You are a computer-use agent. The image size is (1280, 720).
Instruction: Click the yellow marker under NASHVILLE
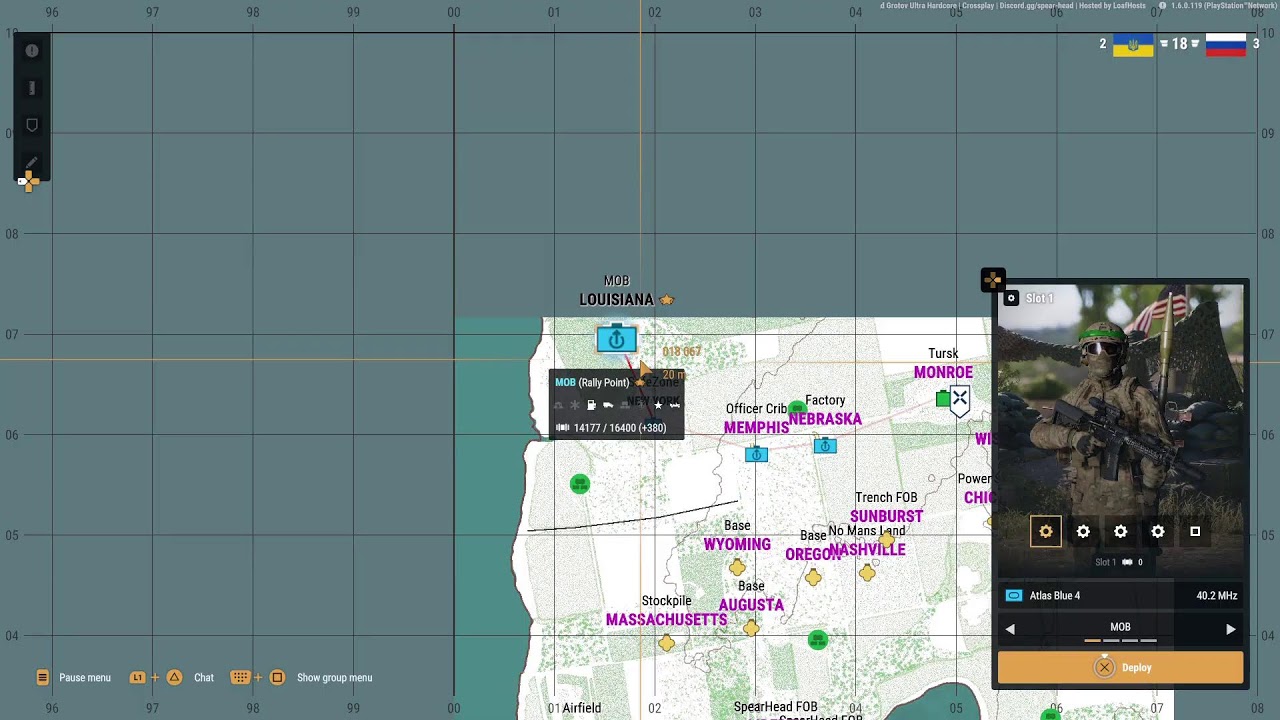(867, 573)
